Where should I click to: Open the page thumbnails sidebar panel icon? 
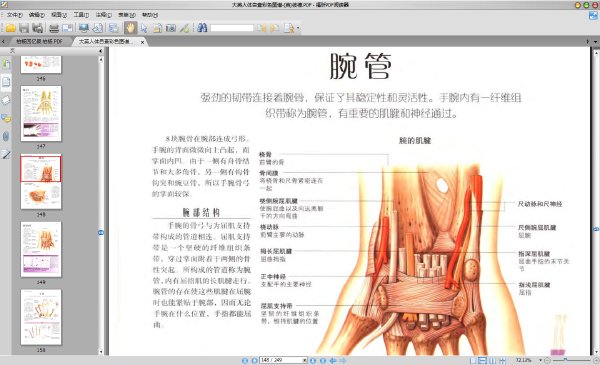point(6,81)
